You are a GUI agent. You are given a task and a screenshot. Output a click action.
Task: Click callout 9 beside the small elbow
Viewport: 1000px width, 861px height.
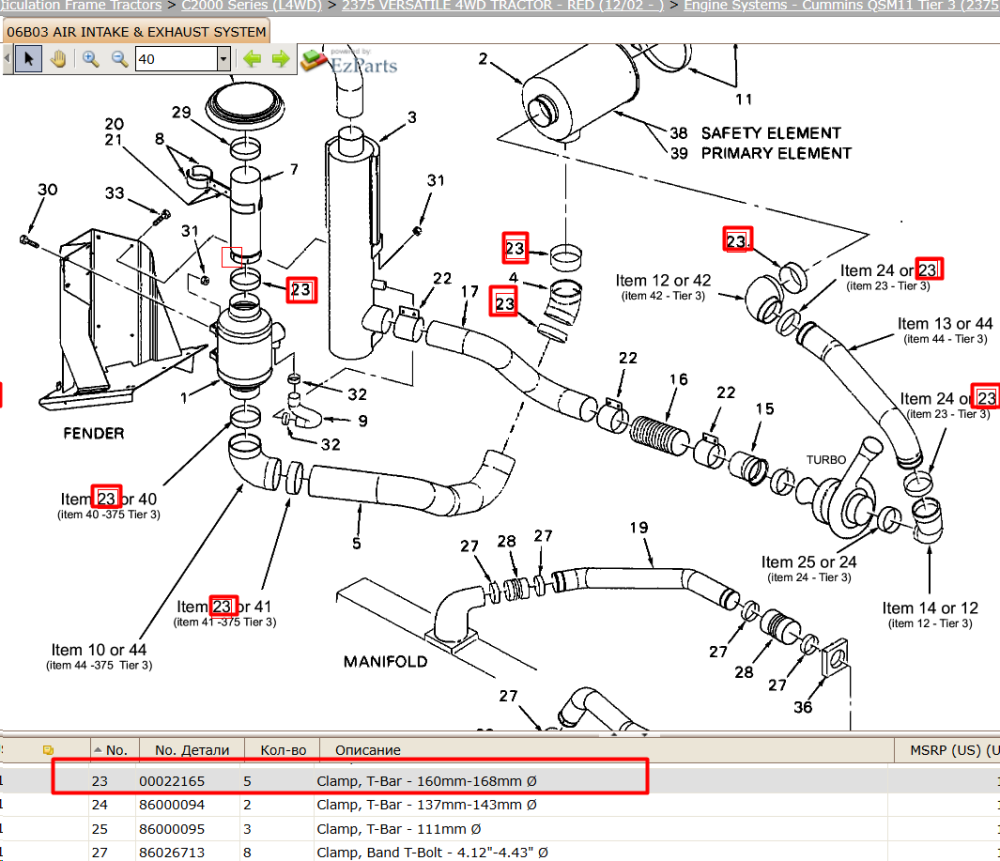click(x=362, y=422)
